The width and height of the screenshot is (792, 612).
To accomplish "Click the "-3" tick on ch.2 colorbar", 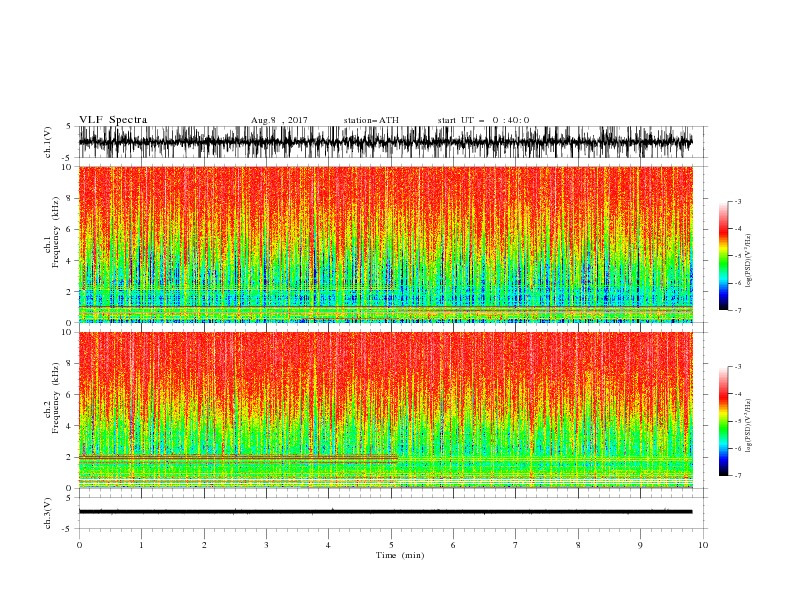I will click(737, 367).
